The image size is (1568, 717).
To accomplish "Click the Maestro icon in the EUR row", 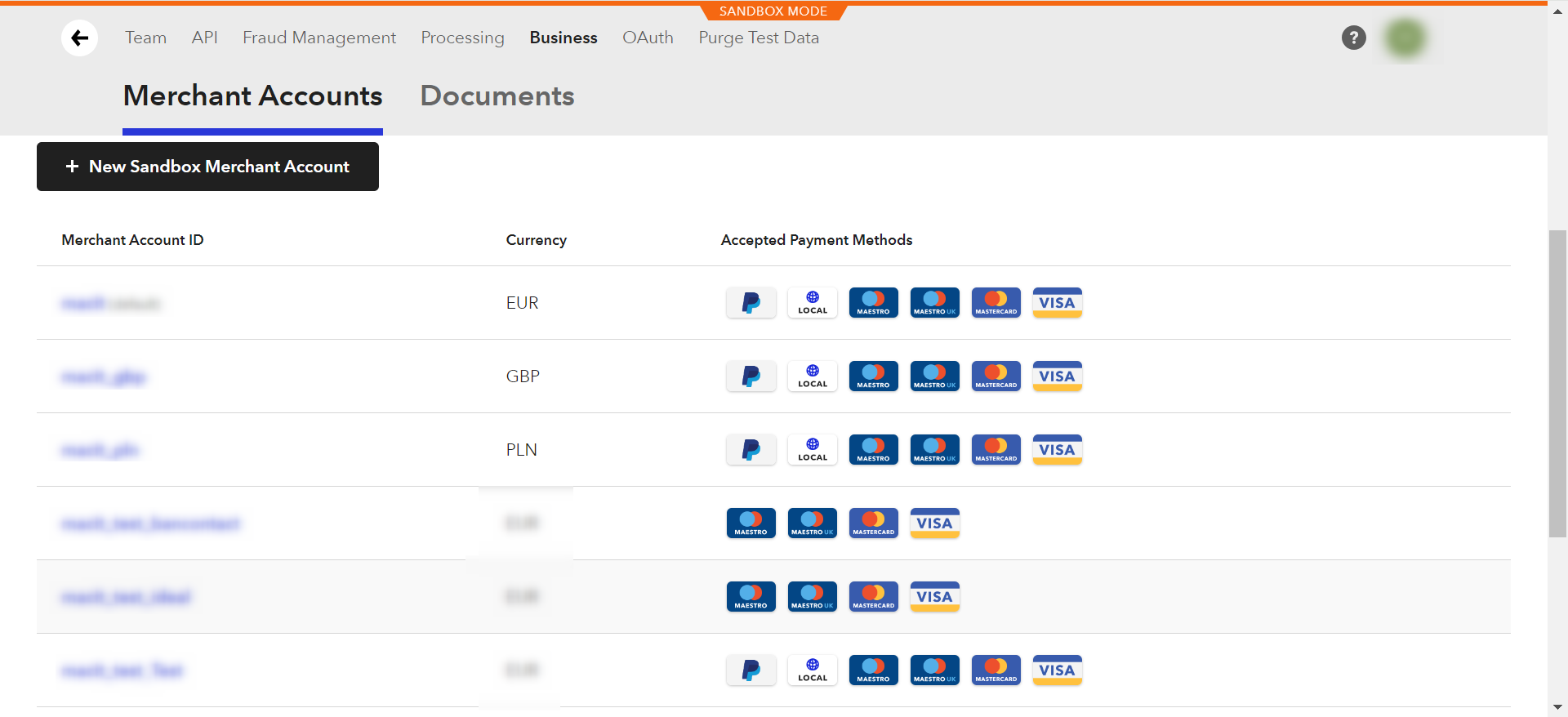I will [x=874, y=303].
